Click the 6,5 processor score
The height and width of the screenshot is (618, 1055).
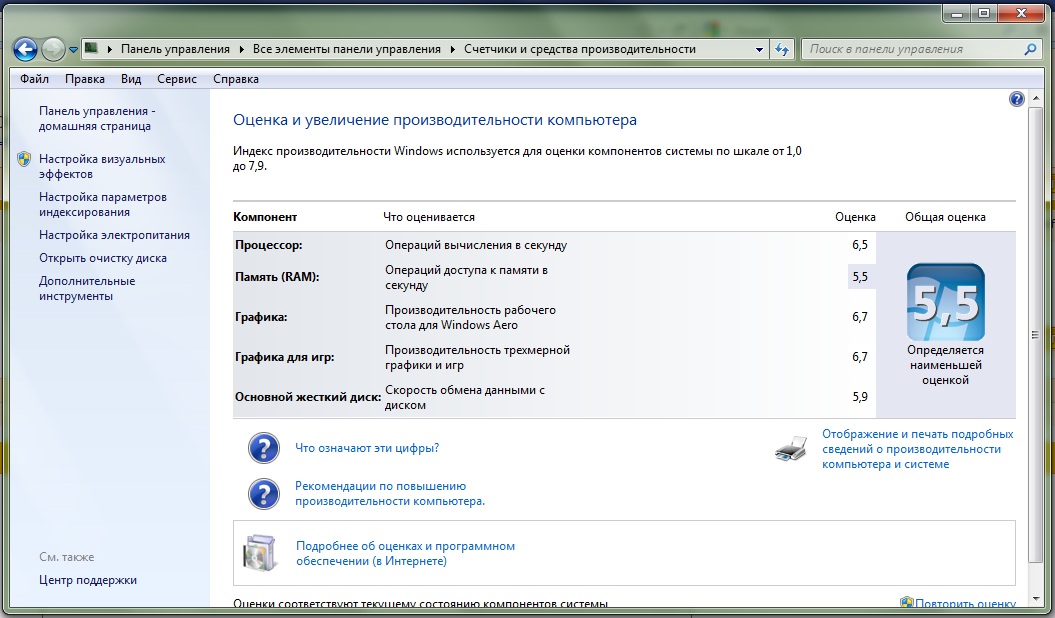(859, 245)
